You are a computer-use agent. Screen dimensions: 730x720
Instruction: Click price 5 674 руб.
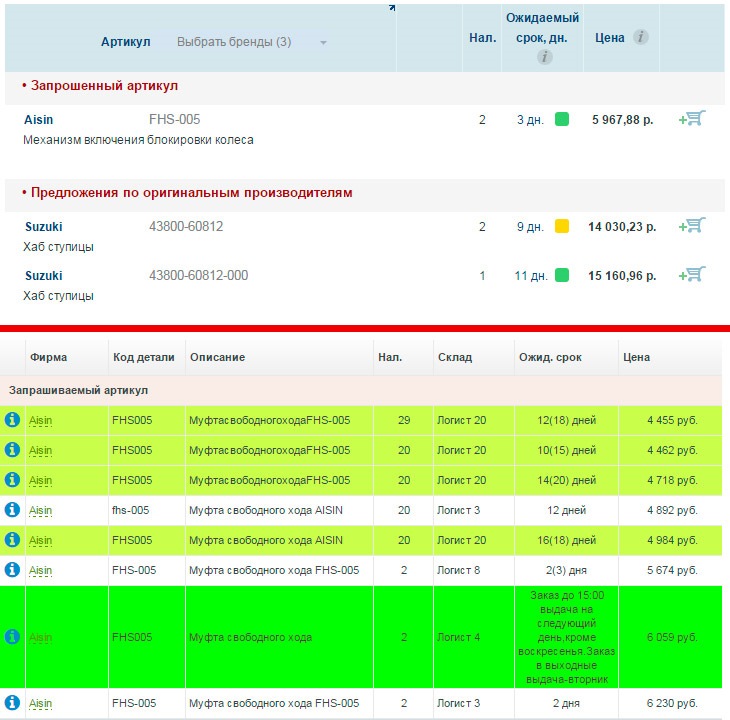pyautogui.click(x=672, y=570)
